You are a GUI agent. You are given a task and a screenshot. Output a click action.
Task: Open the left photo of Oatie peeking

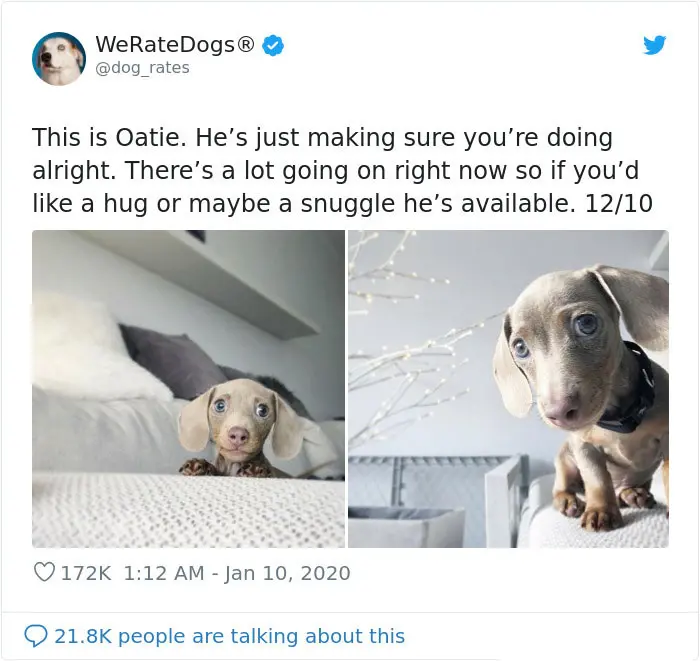188,389
